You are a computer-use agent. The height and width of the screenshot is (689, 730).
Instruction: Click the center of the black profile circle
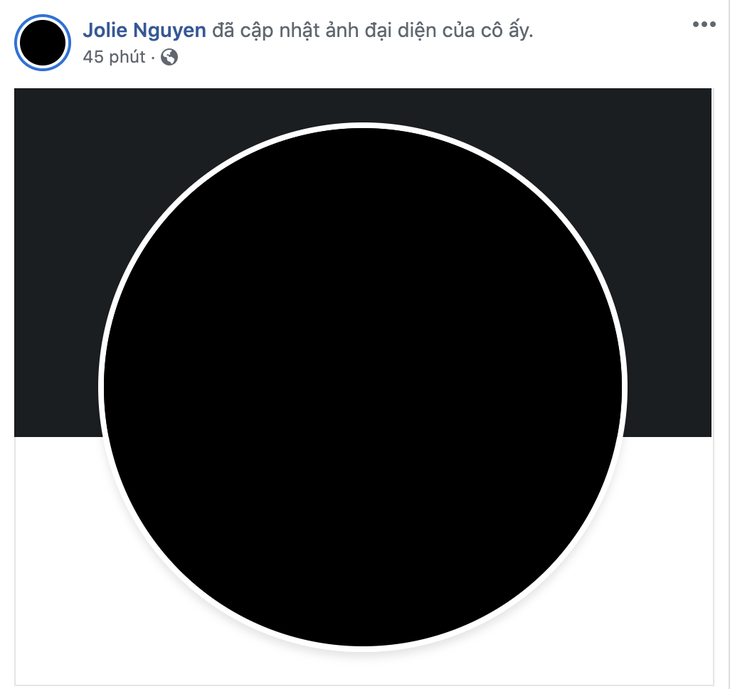(x=363, y=387)
